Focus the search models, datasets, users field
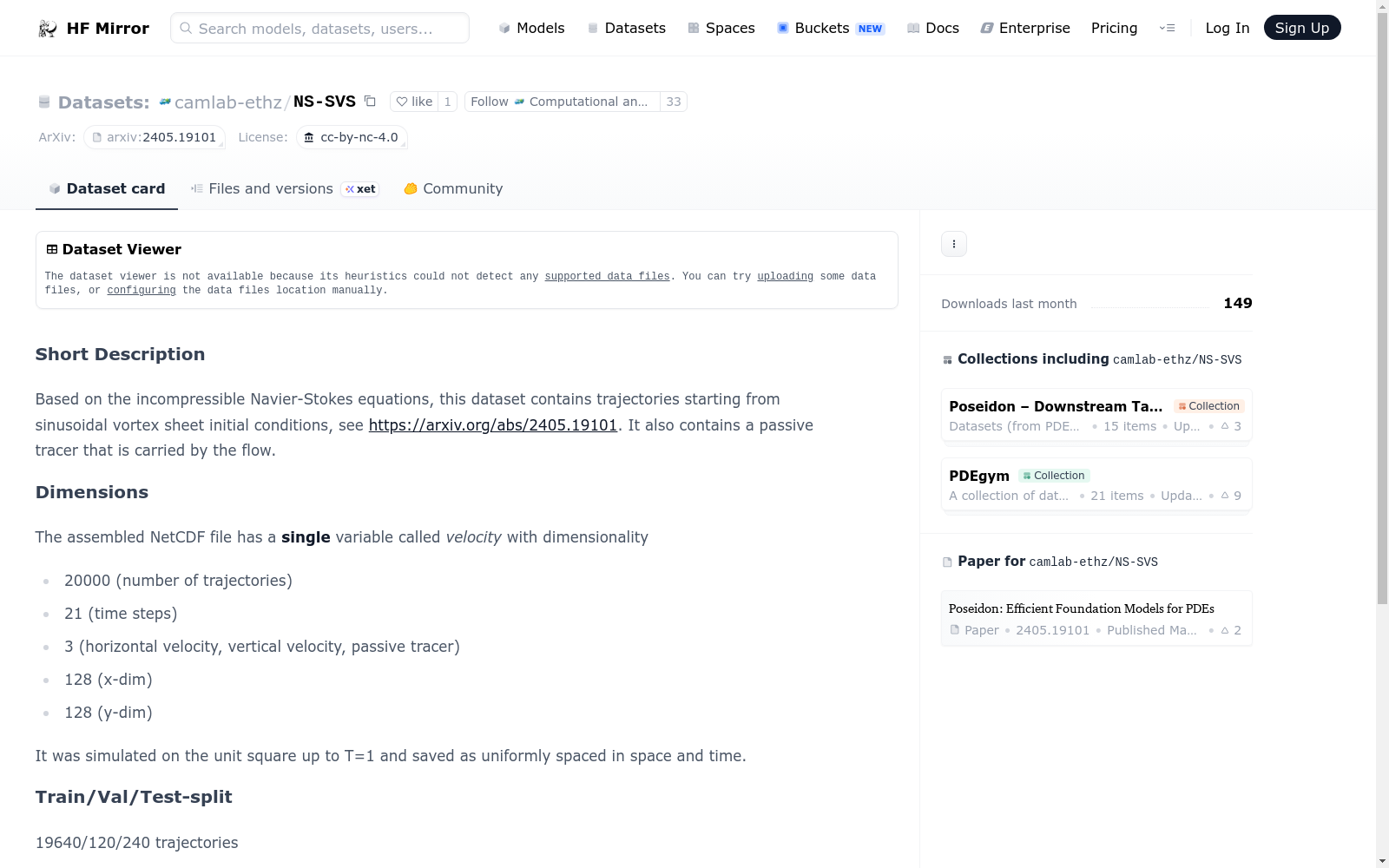This screenshot has width=1389, height=868. [x=319, y=28]
